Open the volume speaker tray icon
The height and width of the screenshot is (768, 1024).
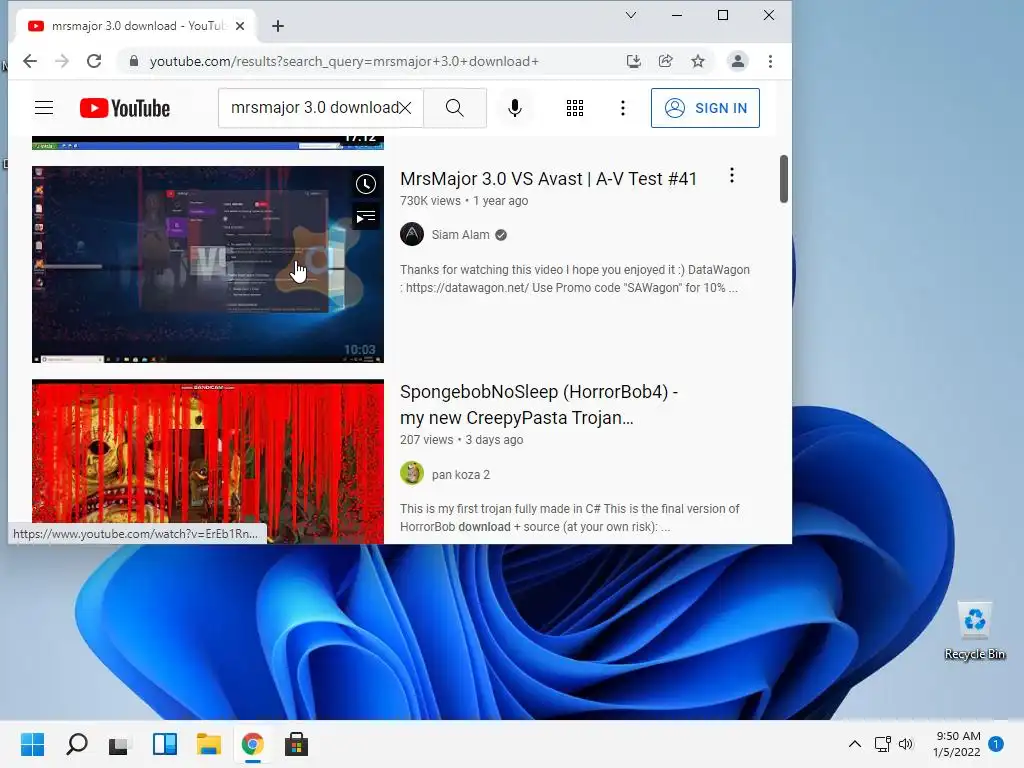pyautogui.click(x=905, y=744)
